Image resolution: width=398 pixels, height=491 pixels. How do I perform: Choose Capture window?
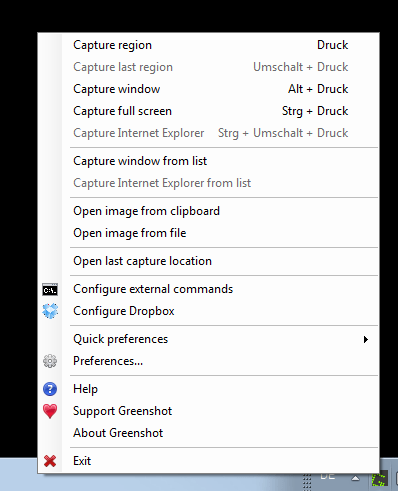click(x=209, y=89)
